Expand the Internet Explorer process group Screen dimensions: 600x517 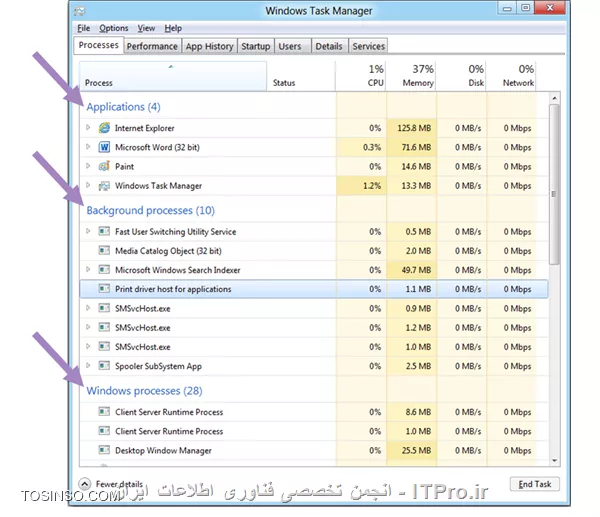coord(88,127)
